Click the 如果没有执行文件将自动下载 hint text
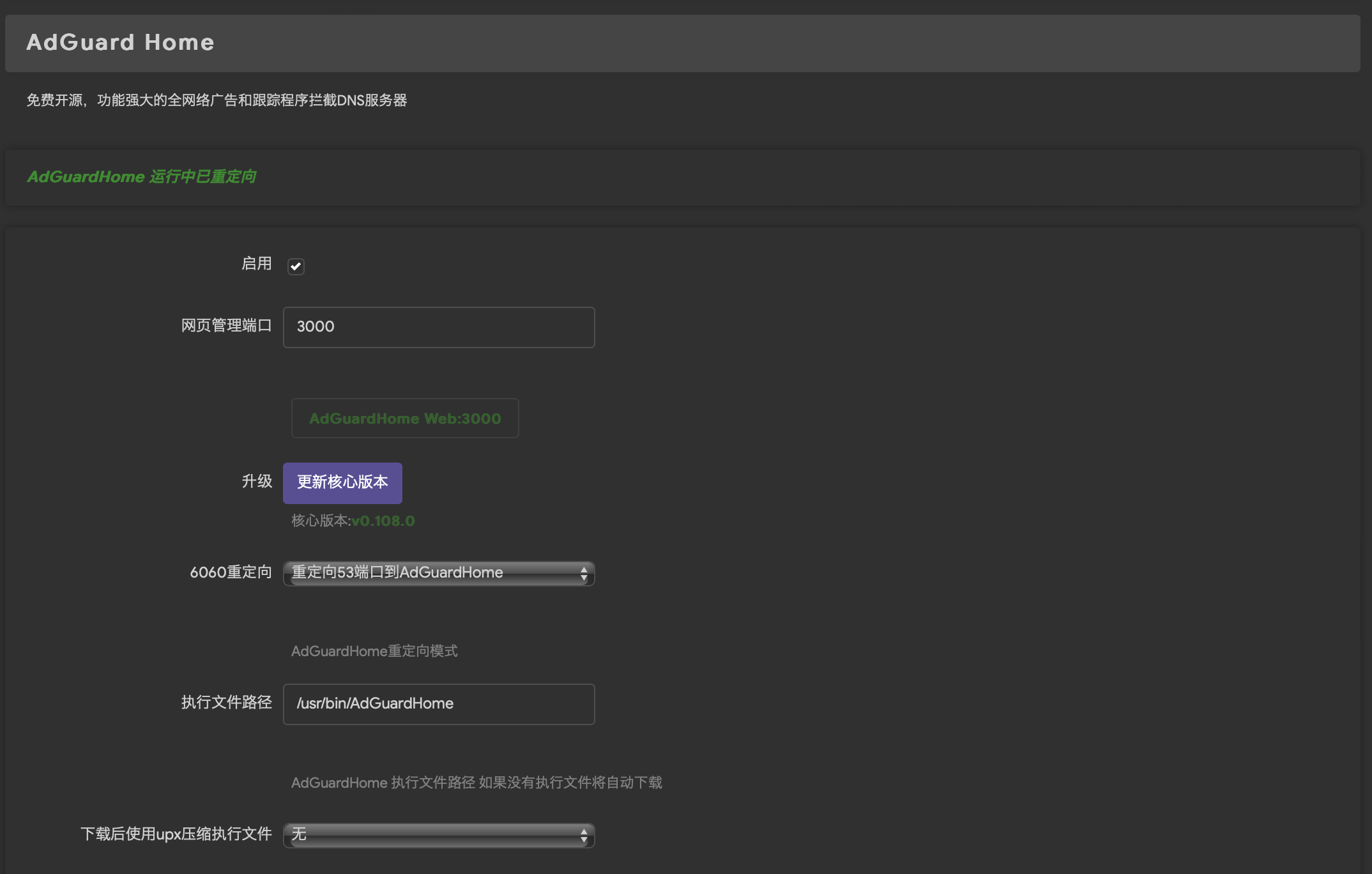 (570, 783)
